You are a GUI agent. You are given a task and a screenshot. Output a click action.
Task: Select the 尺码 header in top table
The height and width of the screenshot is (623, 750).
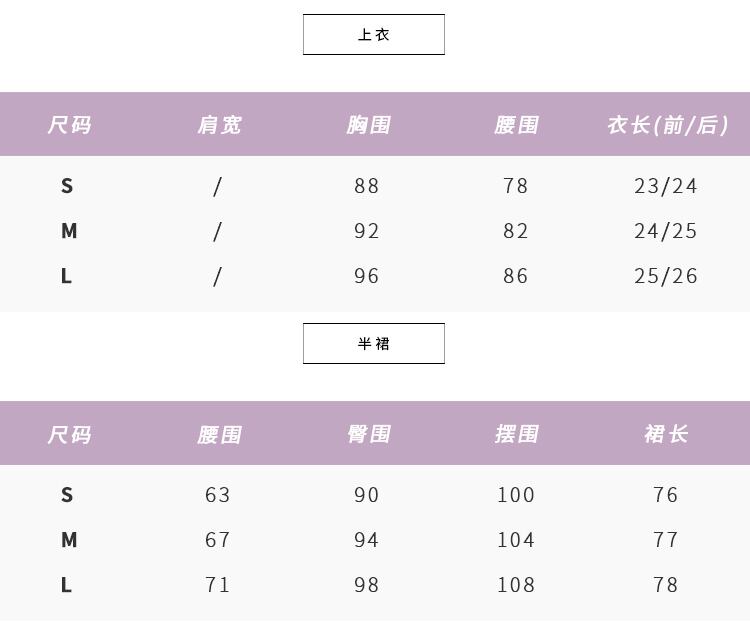click(x=69, y=125)
